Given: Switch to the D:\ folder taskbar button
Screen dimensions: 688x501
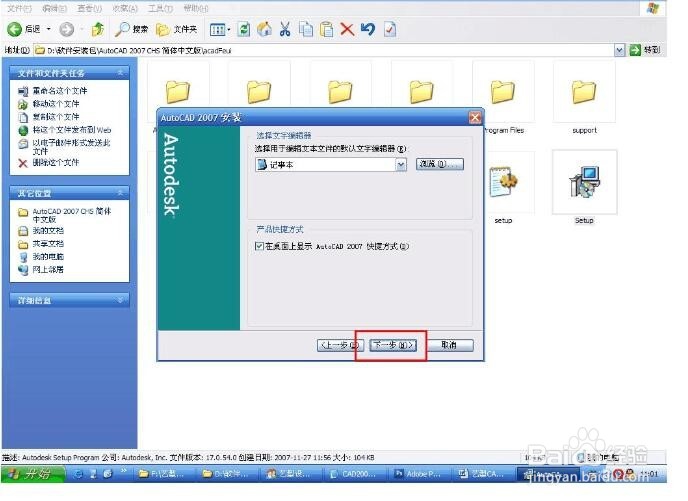Looking at the screenshot, I should click(226, 474).
